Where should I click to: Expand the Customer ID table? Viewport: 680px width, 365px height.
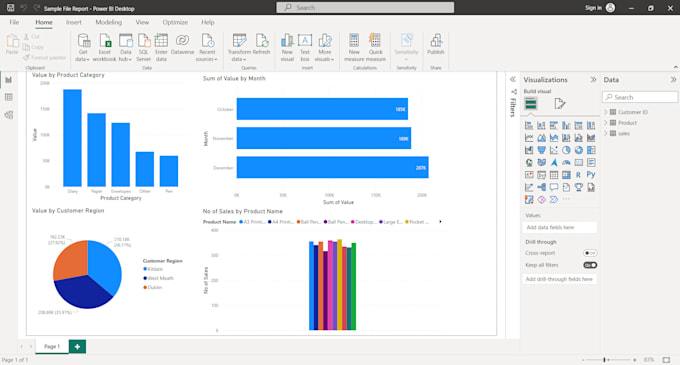point(606,112)
